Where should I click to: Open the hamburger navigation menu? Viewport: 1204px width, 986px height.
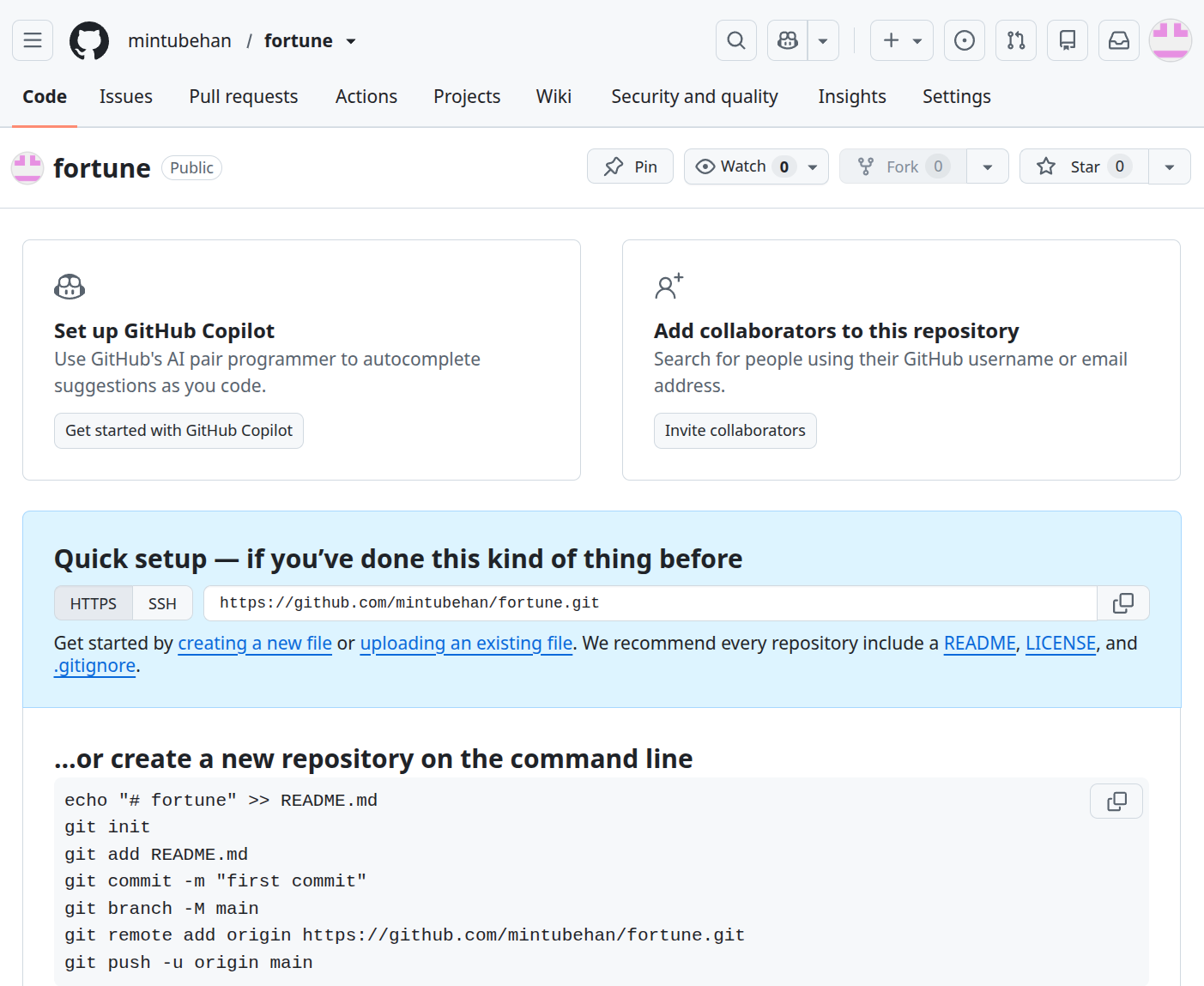[x=33, y=40]
